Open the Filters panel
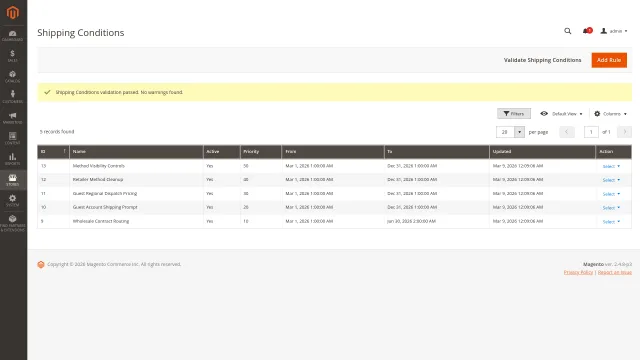 [x=514, y=113]
